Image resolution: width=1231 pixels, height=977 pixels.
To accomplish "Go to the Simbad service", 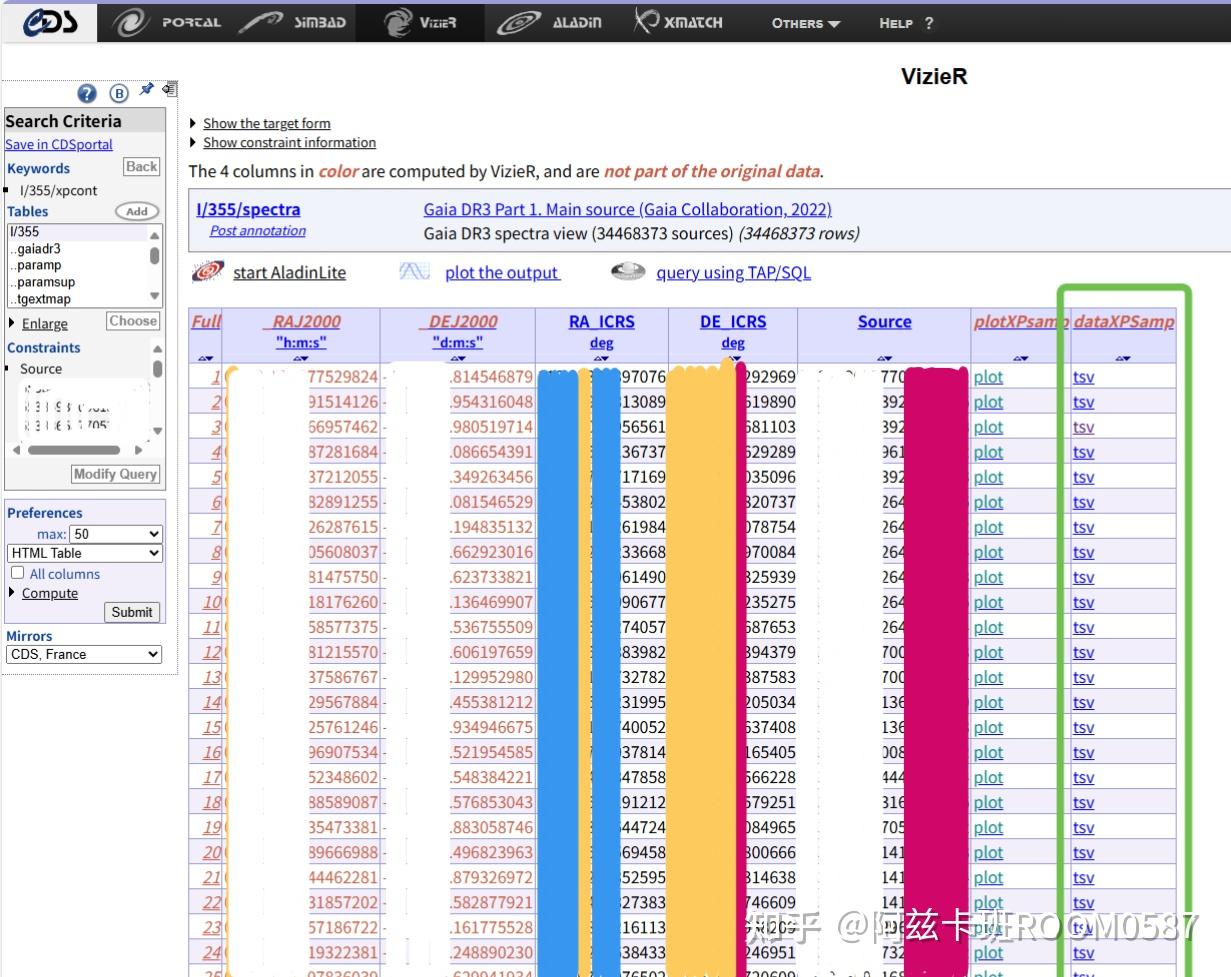I will tap(292, 22).
